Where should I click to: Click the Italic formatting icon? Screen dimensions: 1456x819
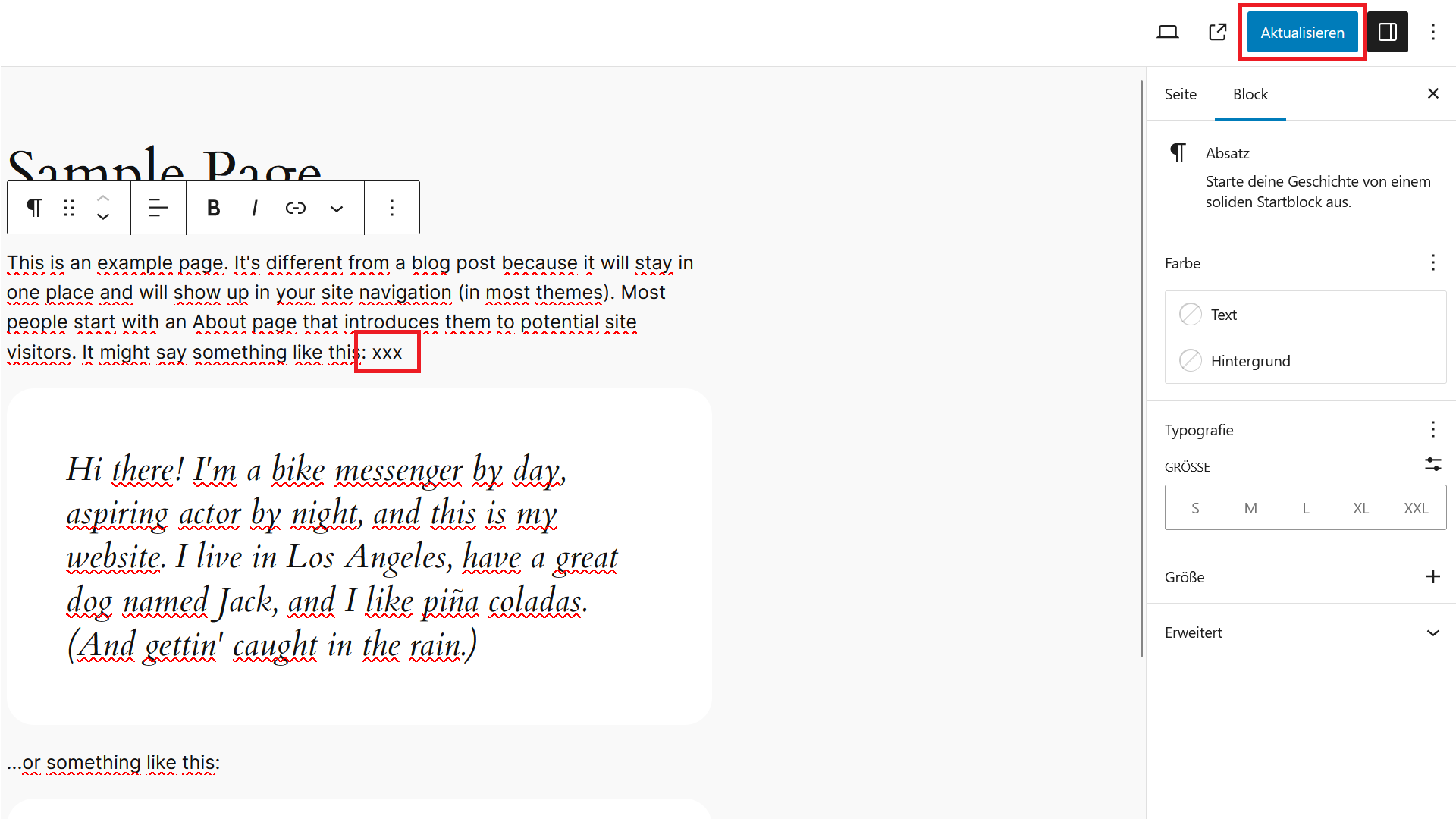coord(254,208)
